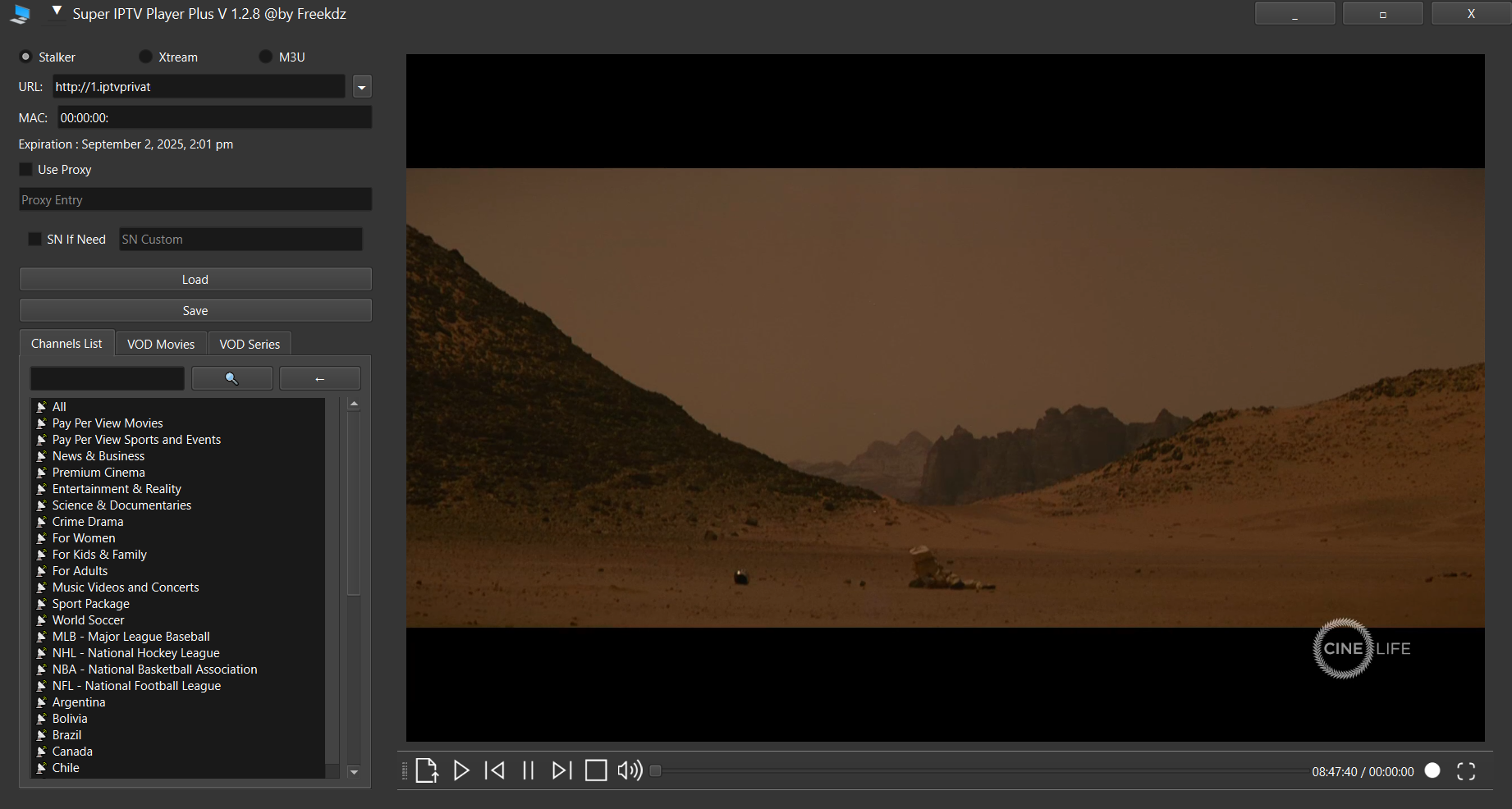Open the Sport Package category
Viewport: 1512px width, 809px height.
[x=178, y=604]
